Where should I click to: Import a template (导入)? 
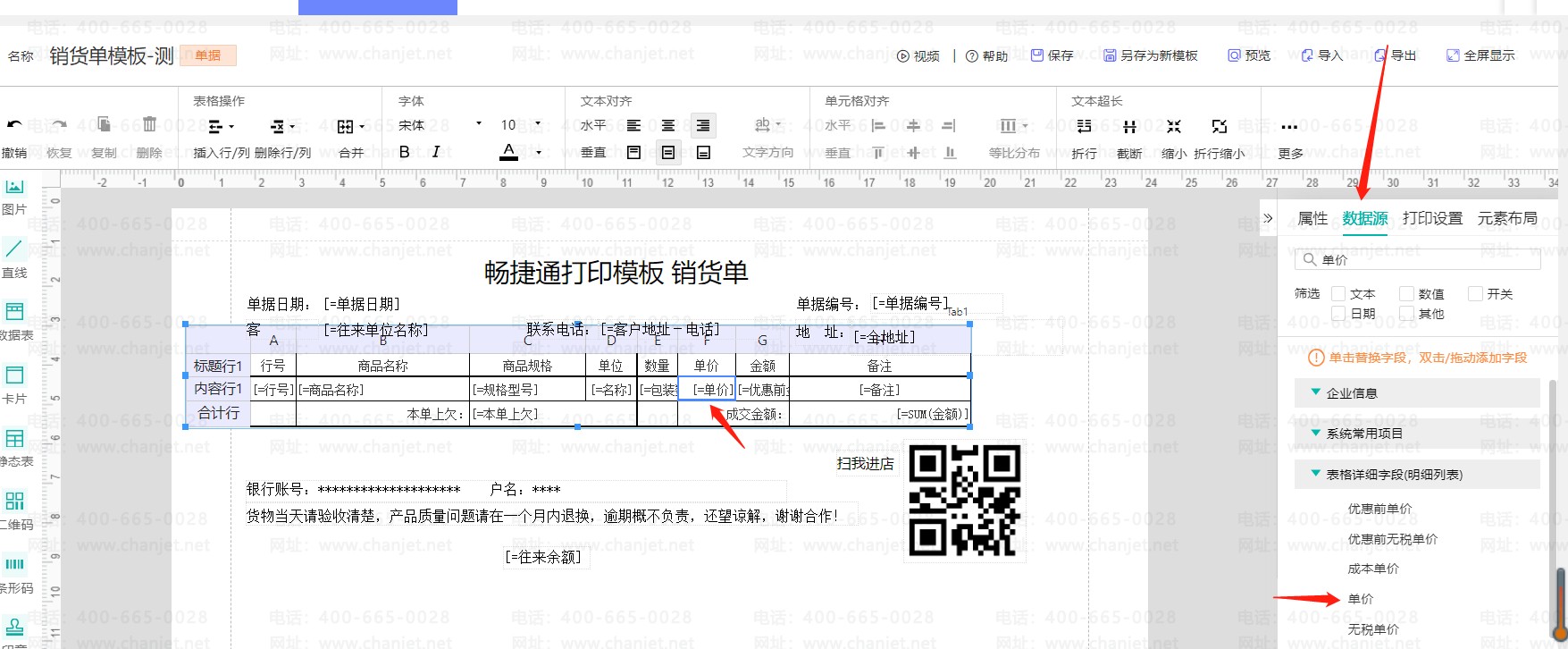[x=1322, y=55]
